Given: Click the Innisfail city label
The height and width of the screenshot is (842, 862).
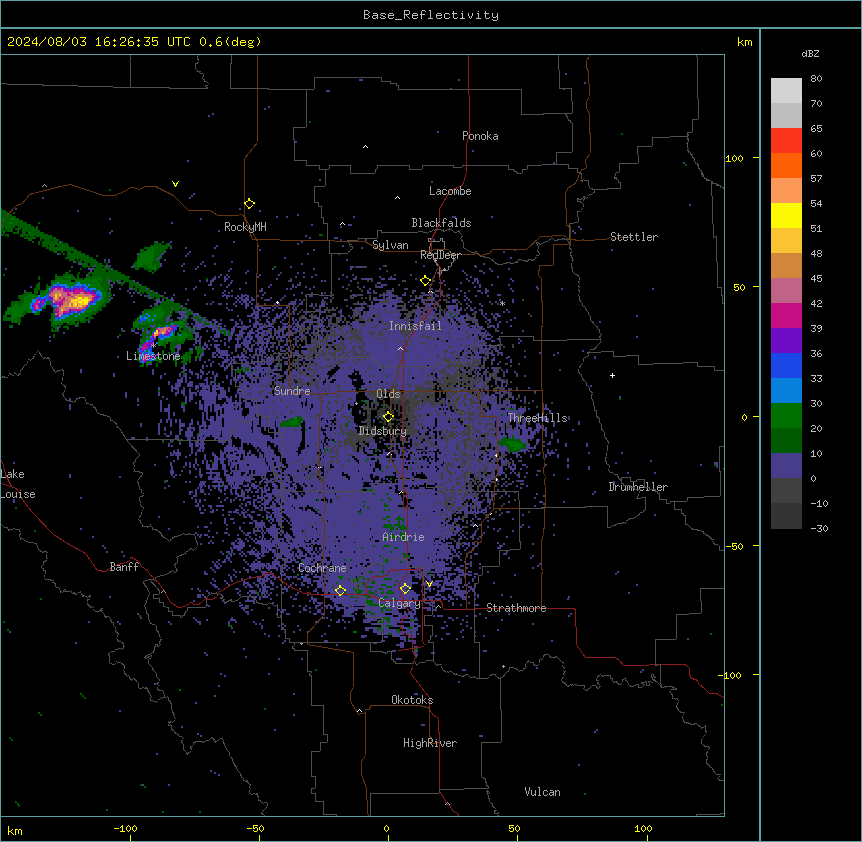Looking at the screenshot, I should [x=415, y=326].
